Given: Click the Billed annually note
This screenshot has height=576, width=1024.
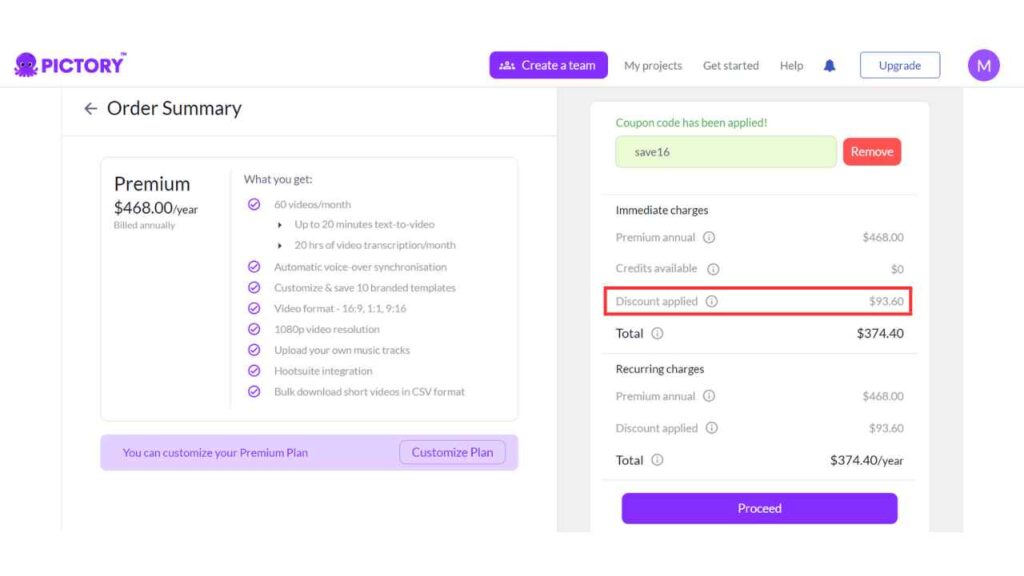Looking at the screenshot, I should [144, 225].
